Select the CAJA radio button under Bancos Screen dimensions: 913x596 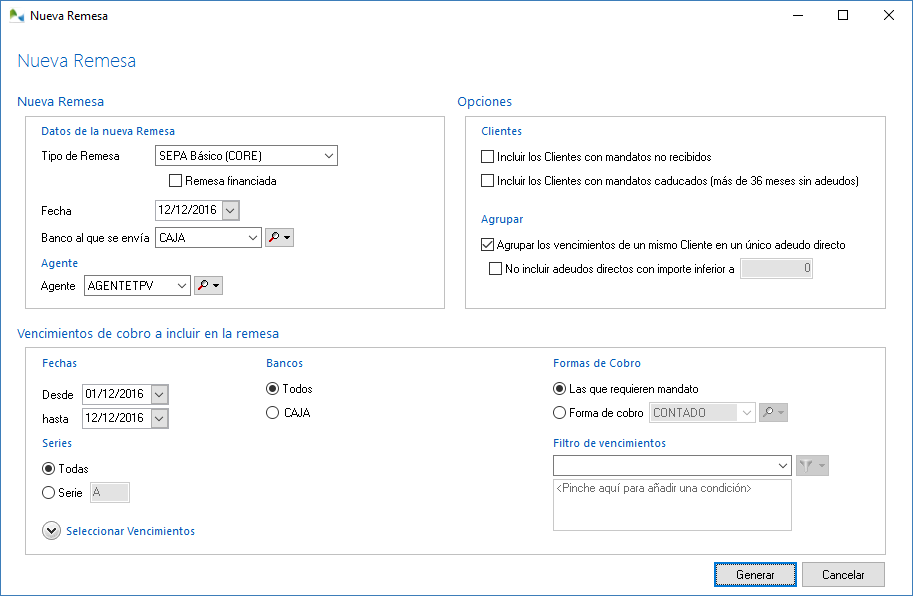pyautogui.click(x=272, y=413)
